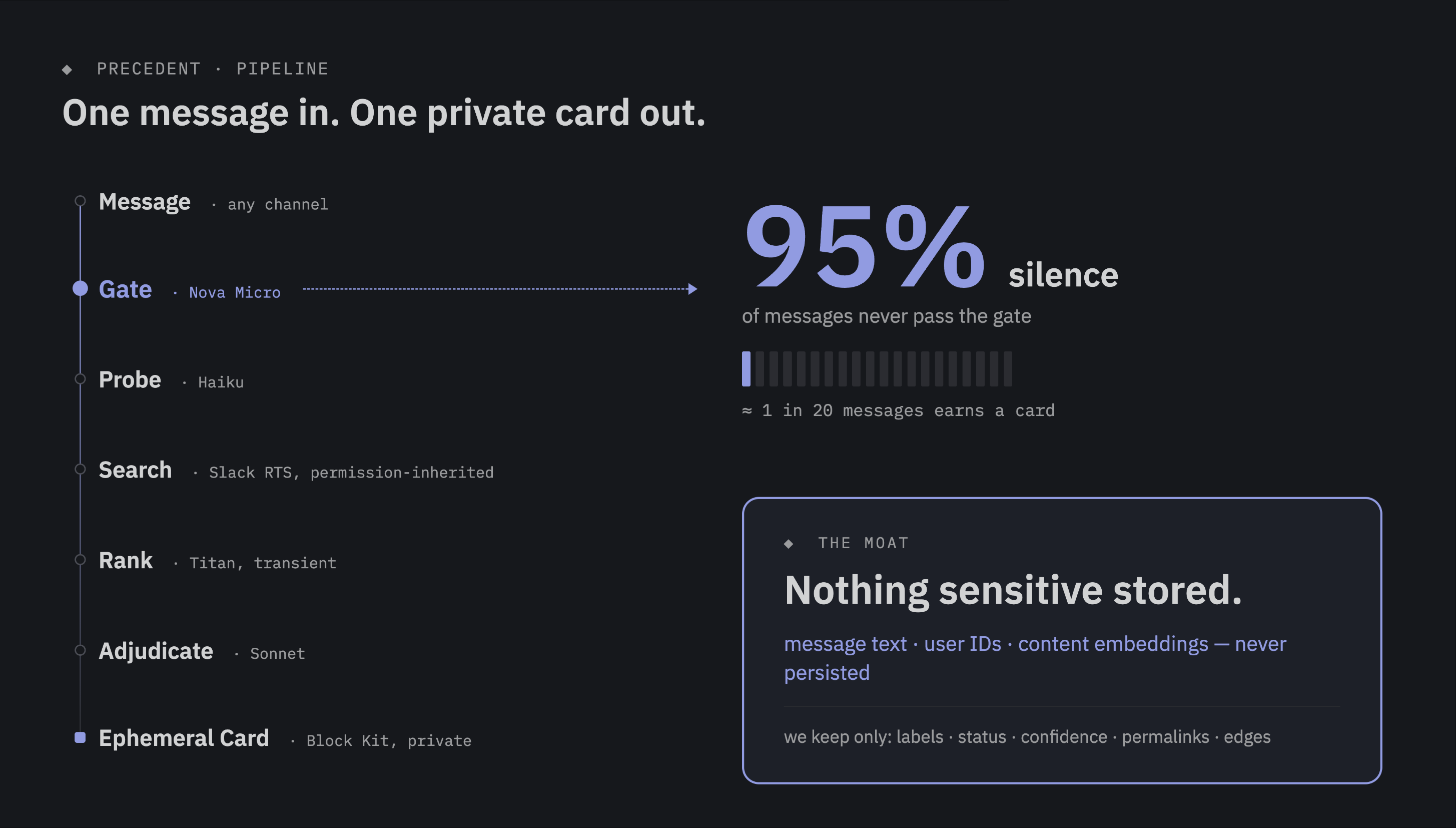1456x828 pixels.
Task: Select the Adjudicate pipeline step label
Action: tap(156, 651)
